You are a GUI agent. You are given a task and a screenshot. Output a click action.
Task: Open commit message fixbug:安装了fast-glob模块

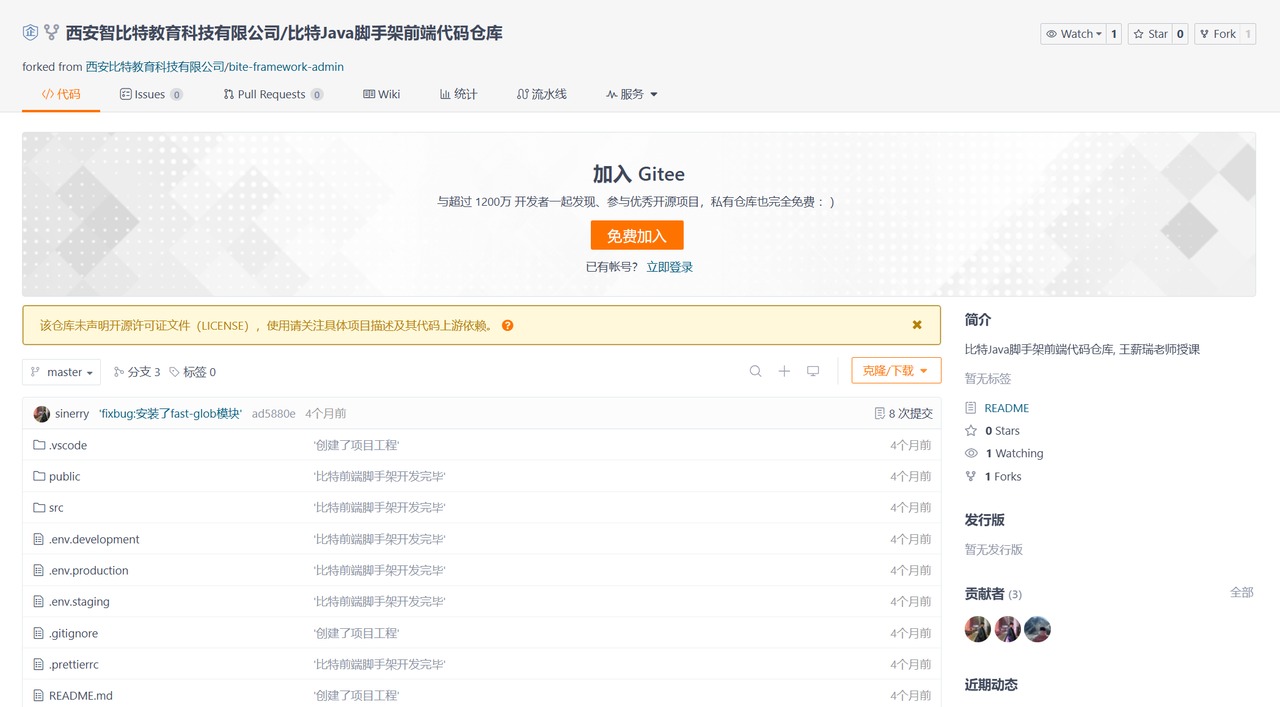click(x=170, y=413)
